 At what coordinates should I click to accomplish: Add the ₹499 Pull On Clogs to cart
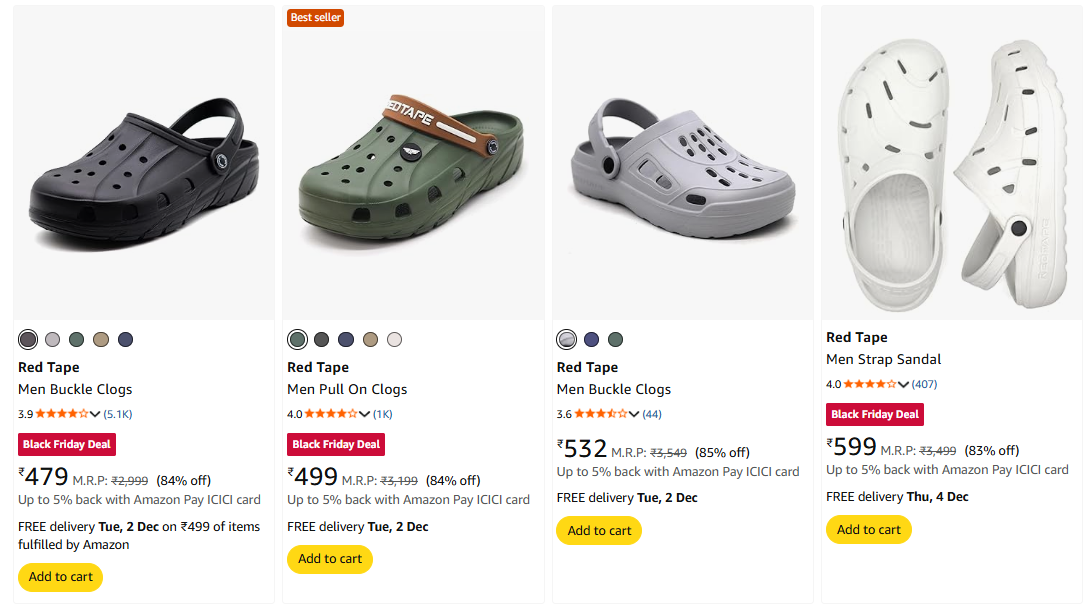329,559
